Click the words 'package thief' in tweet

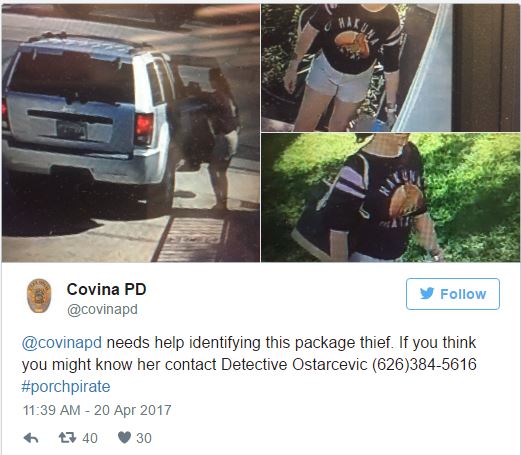pyautogui.click(x=342, y=343)
